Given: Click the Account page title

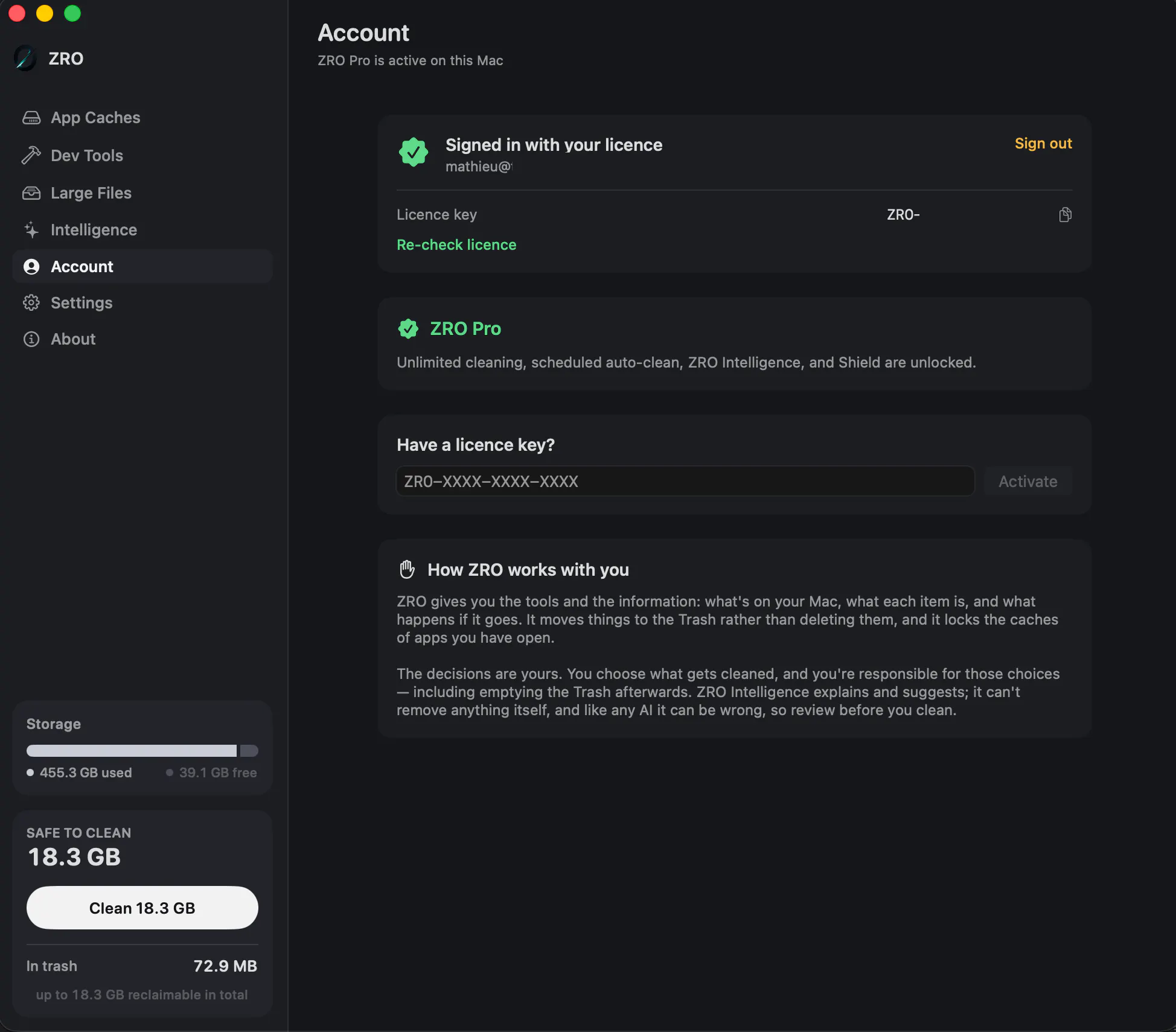Looking at the screenshot, I should coord(363,33).
